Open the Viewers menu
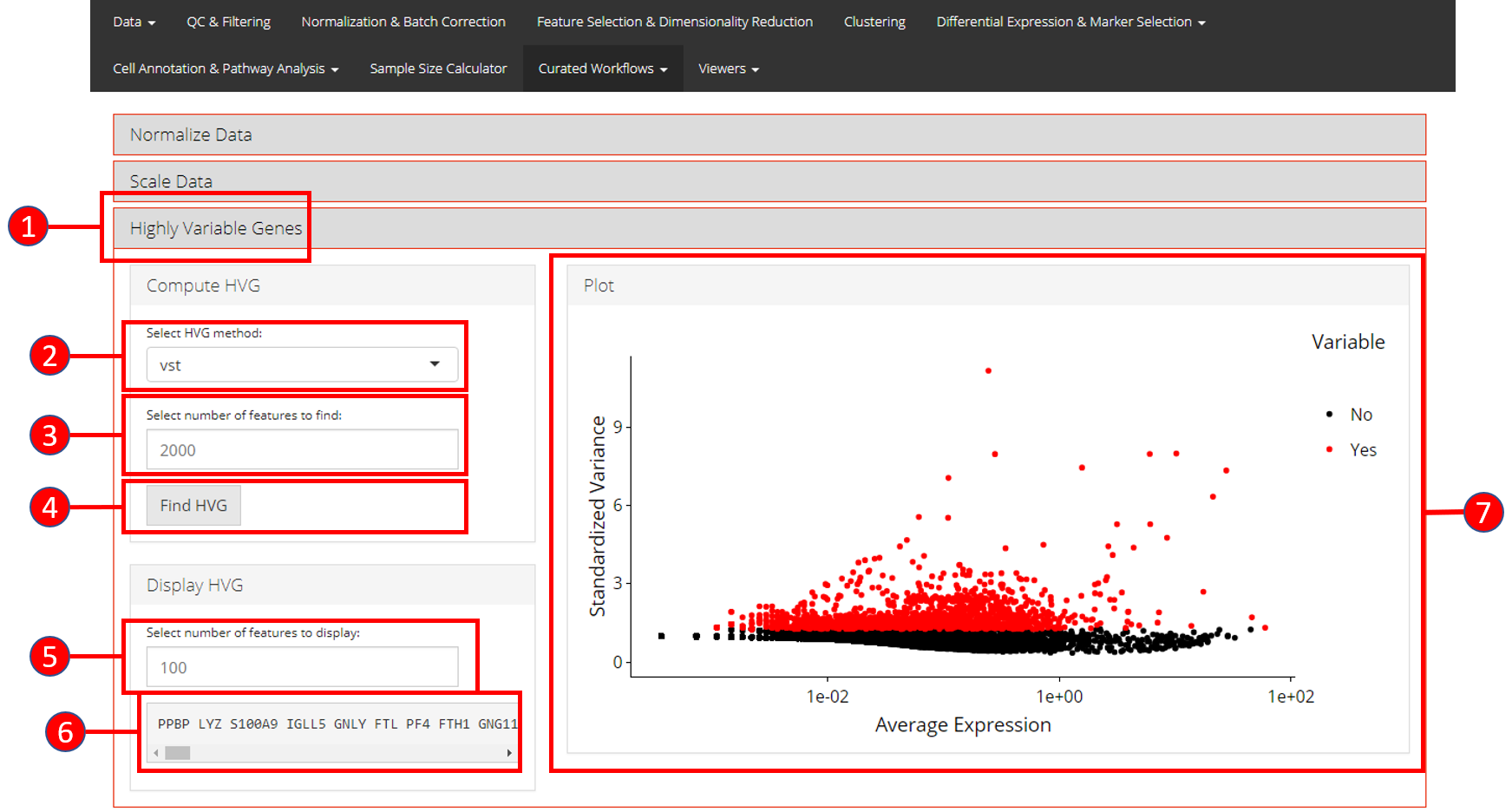Viewport: 1512px width, 812px height. 729,69
